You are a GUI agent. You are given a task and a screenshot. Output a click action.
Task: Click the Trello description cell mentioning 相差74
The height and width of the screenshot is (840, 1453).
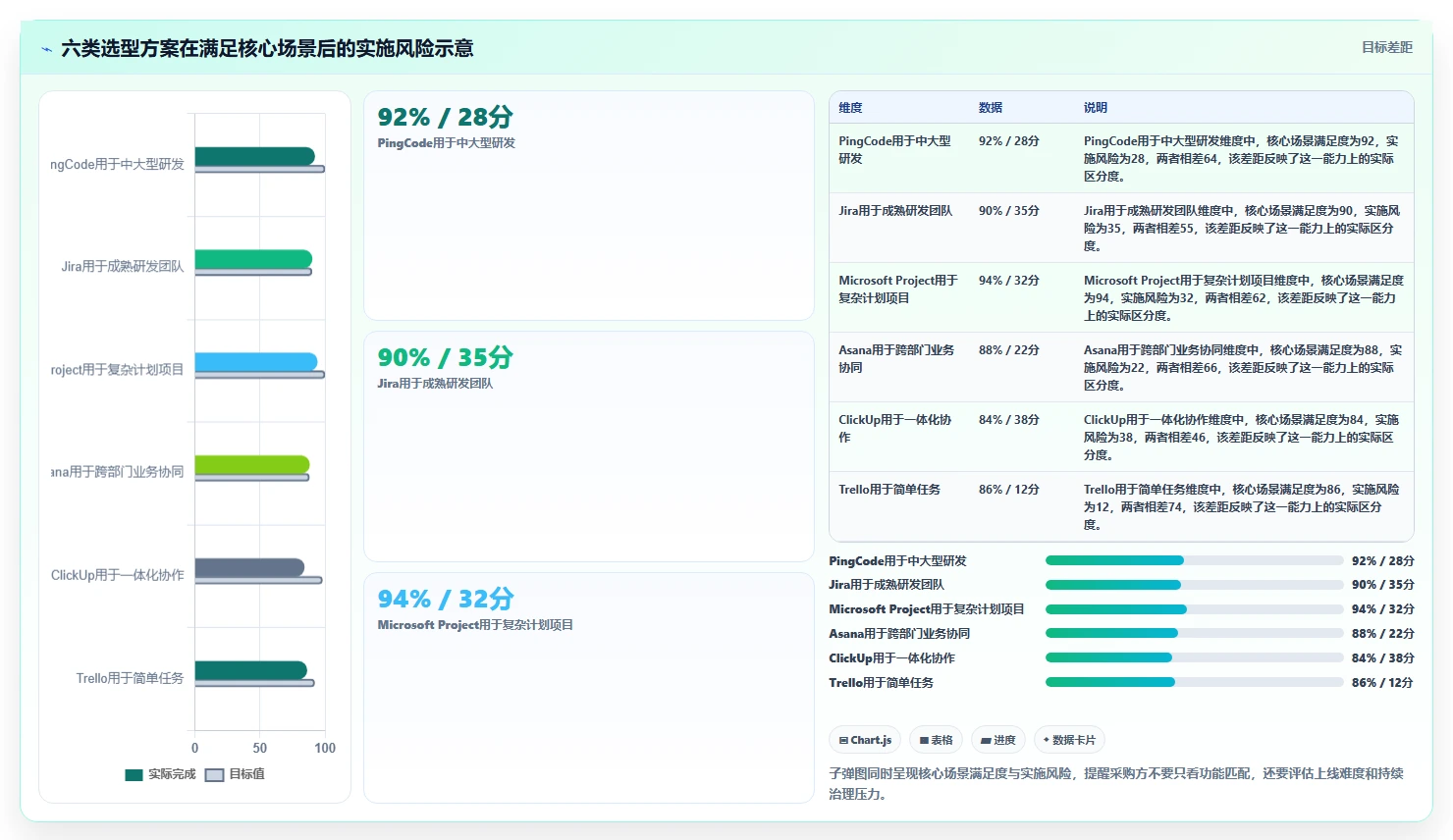click(1242, 507)
